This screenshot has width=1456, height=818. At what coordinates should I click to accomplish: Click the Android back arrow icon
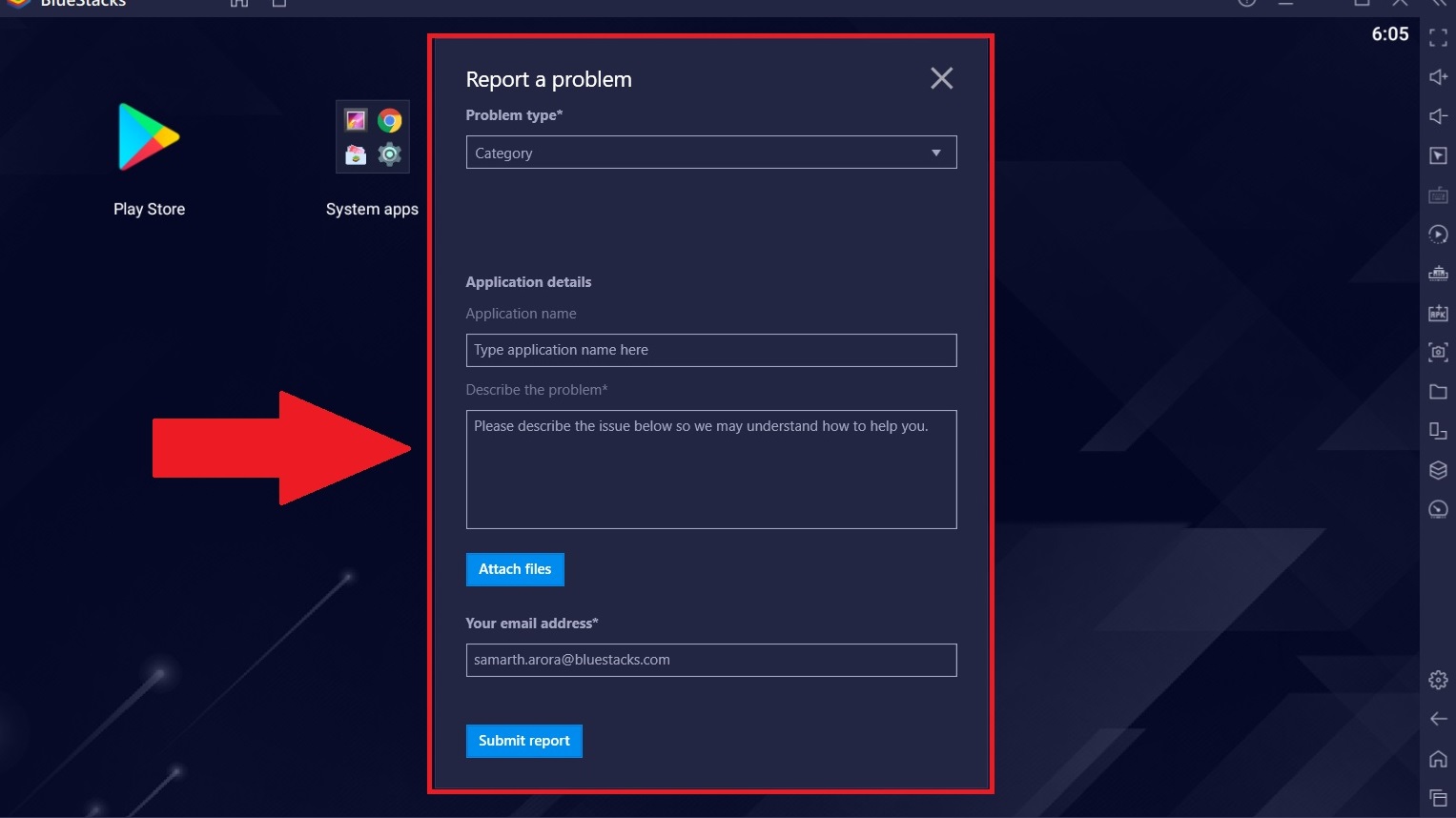(1438, 719)
